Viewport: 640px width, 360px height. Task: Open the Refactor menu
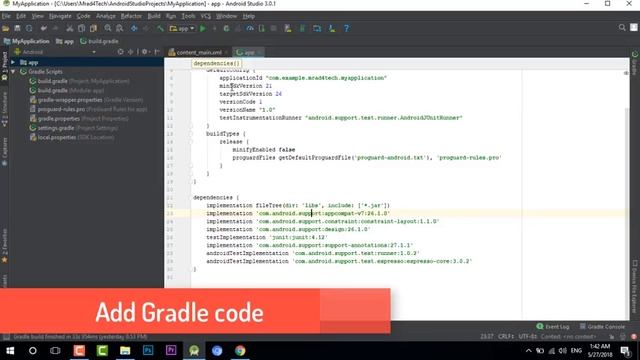coord(131,16)
